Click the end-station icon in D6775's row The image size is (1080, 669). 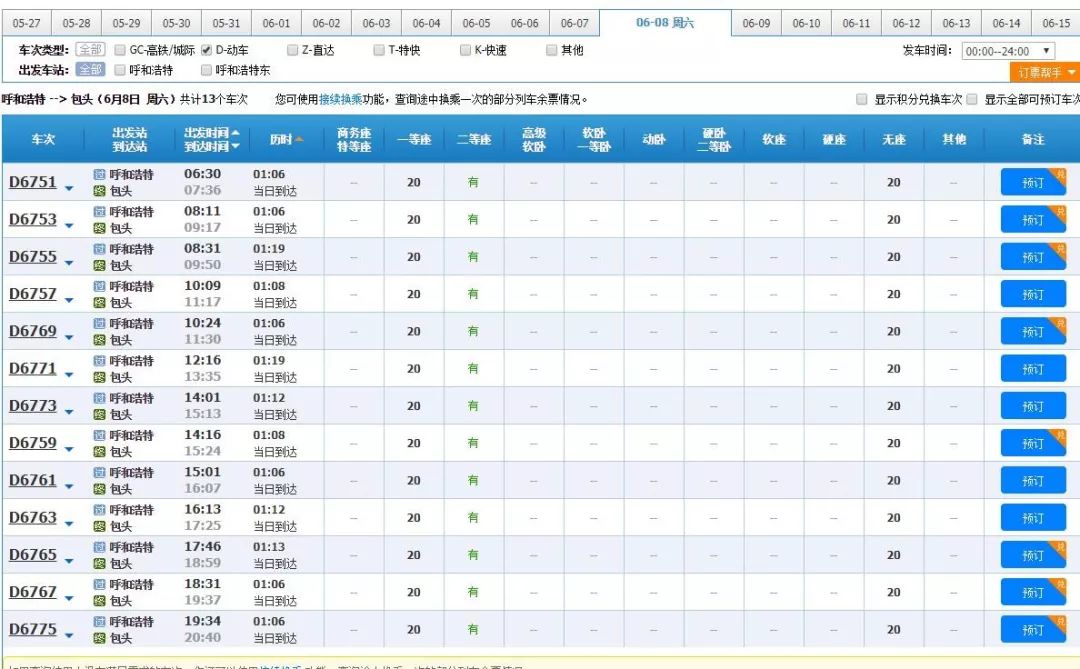[101, 636]
